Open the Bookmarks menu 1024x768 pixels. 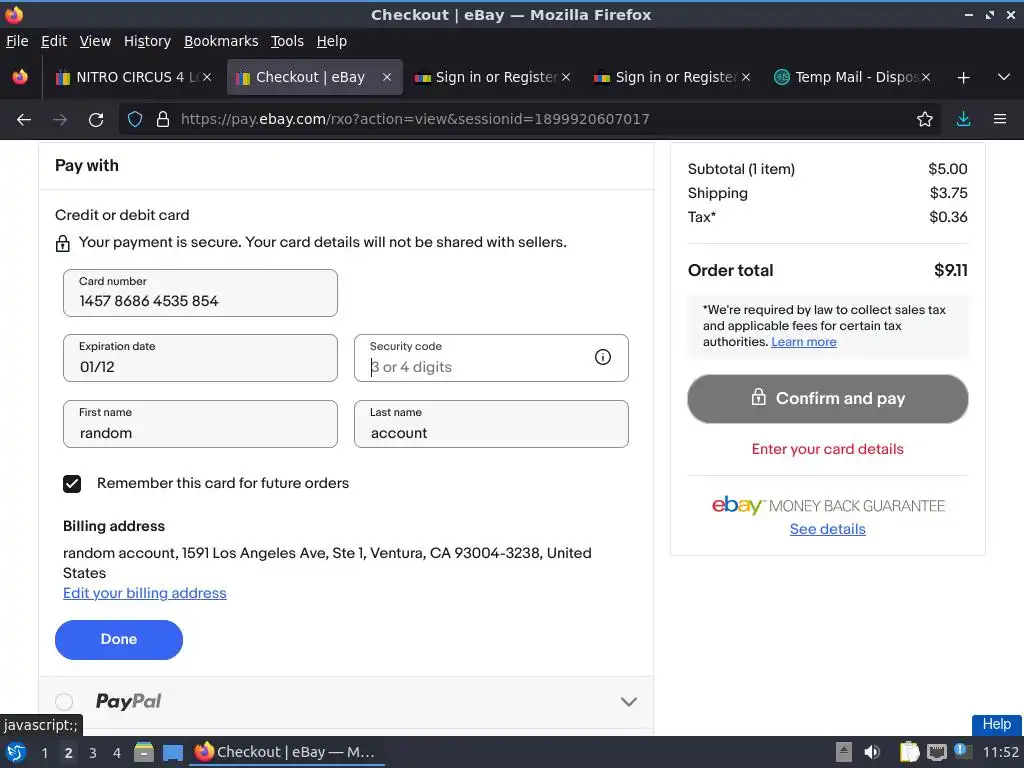[x=221, y=41]
